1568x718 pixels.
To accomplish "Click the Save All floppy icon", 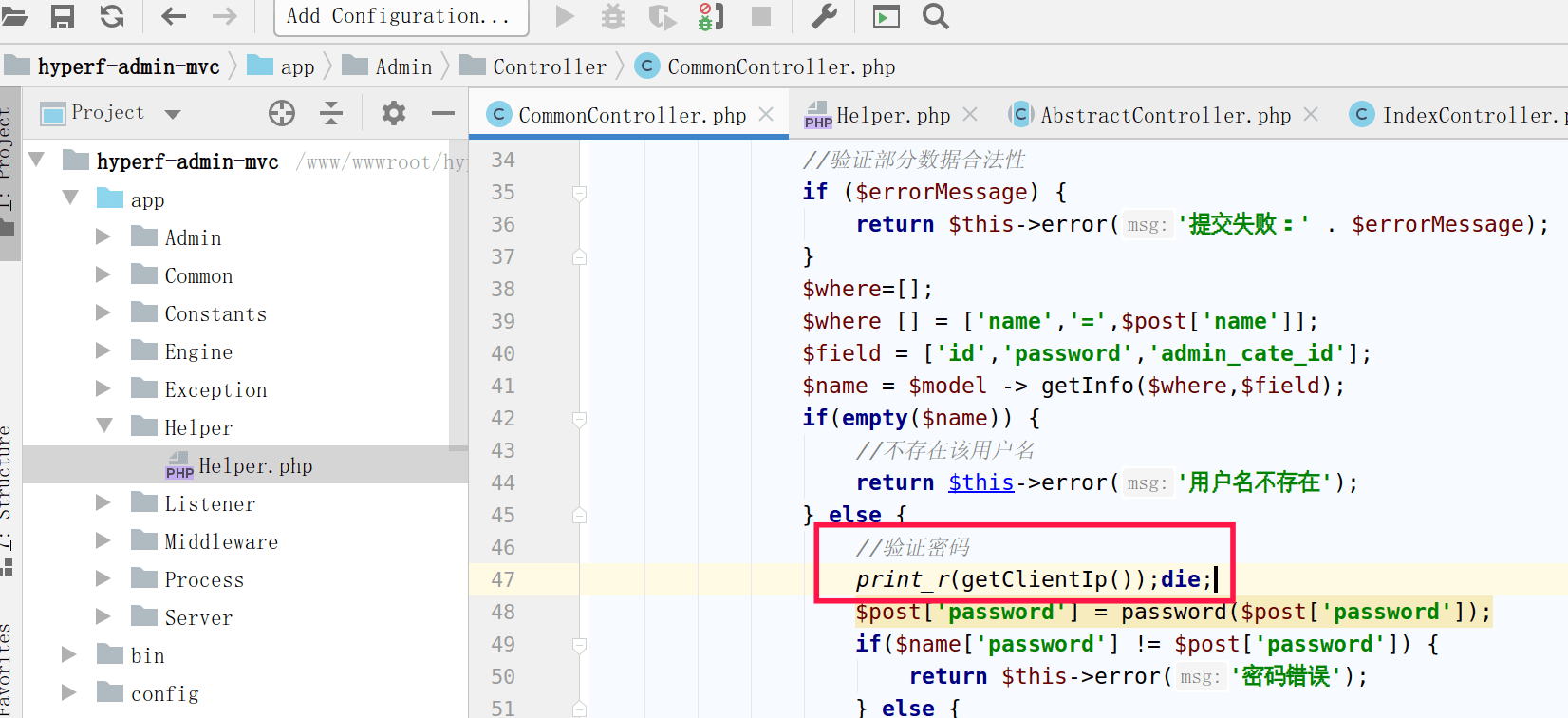I will click(63, 16).
